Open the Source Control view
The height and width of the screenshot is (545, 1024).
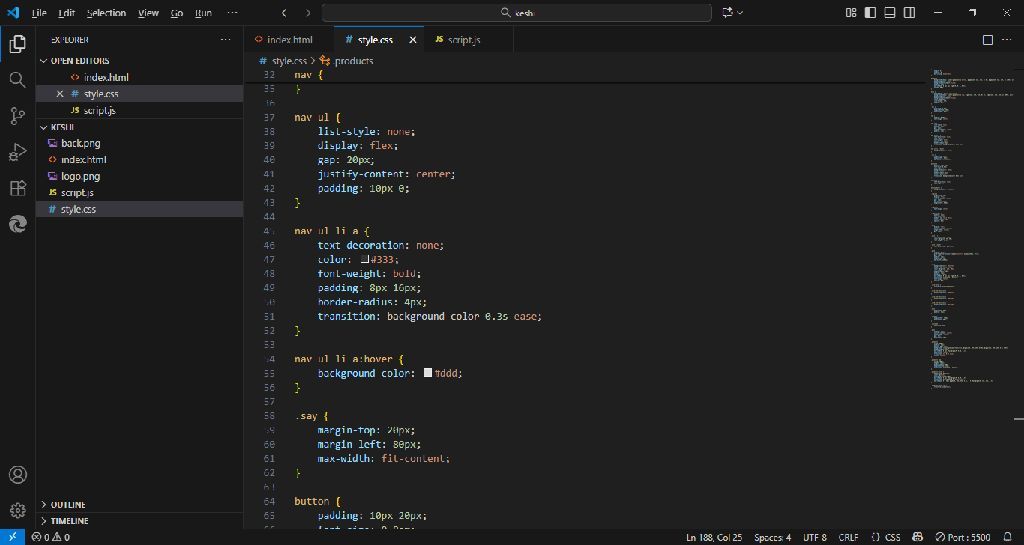[17, 116]
